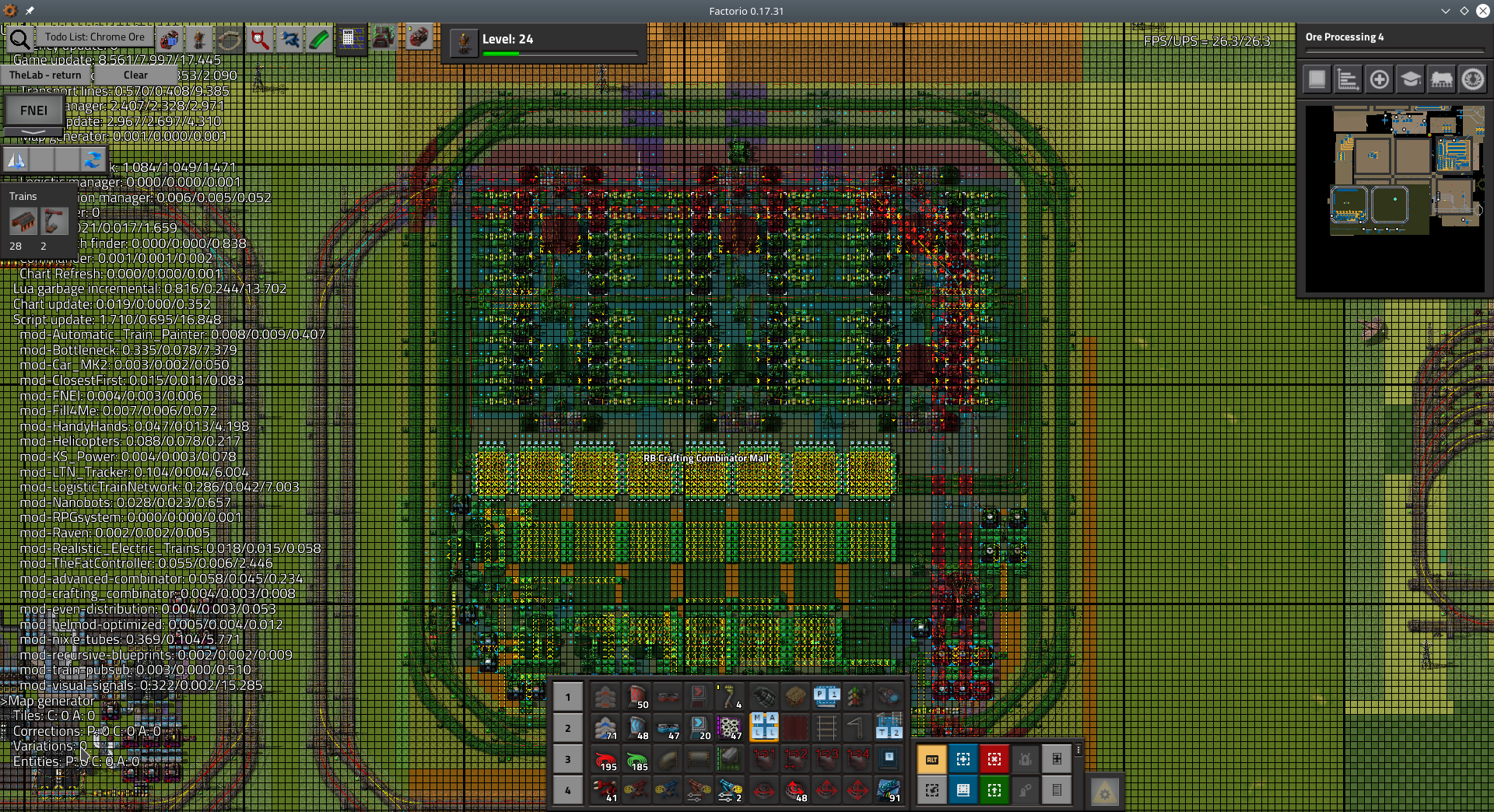Image resolution: width=1494 pixels, height=812 pixels.
Task: Select the T2 blueprint slot
Action: pyautogui.click(x=889, y=728)
